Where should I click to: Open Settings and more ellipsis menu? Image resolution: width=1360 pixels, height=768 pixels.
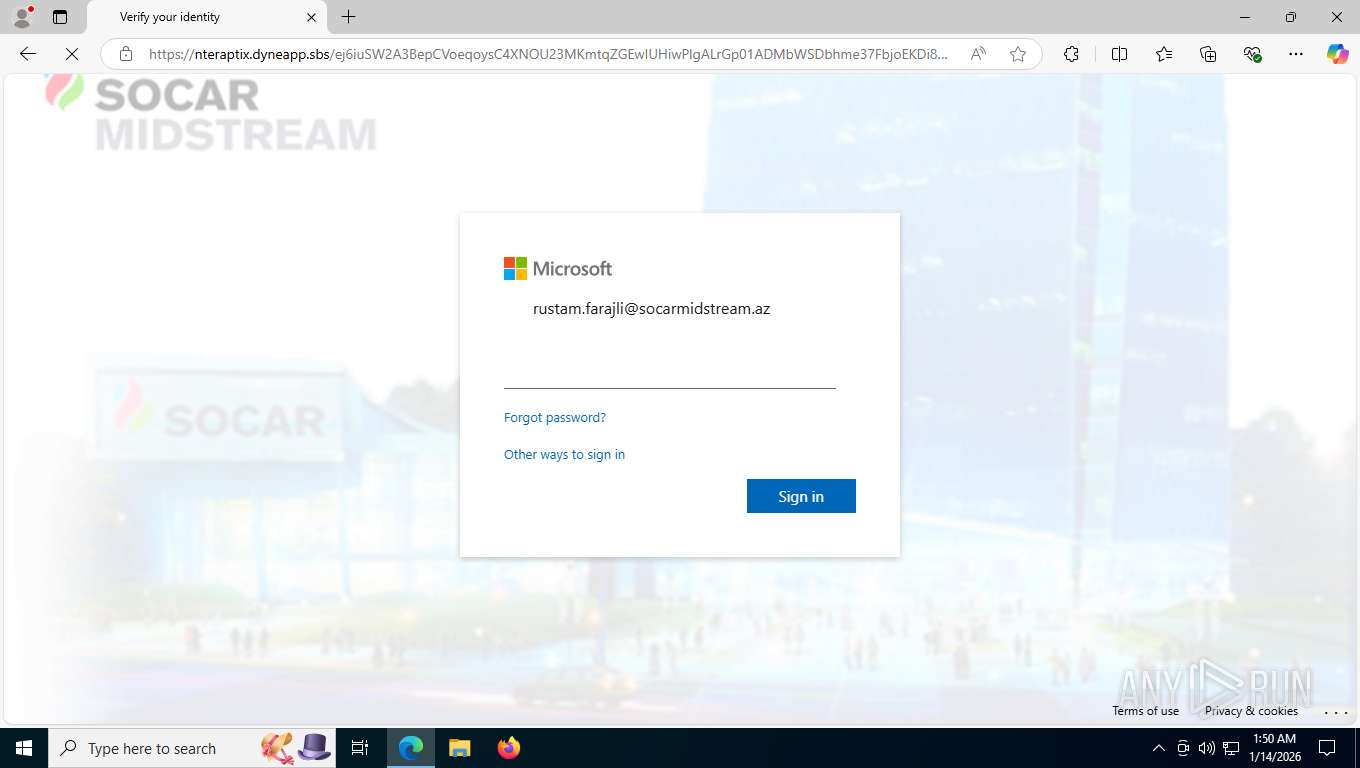(1296, 54)
